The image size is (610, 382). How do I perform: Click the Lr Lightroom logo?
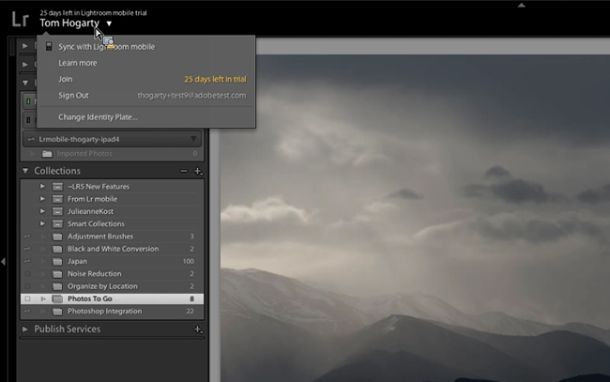click(20, 19)
